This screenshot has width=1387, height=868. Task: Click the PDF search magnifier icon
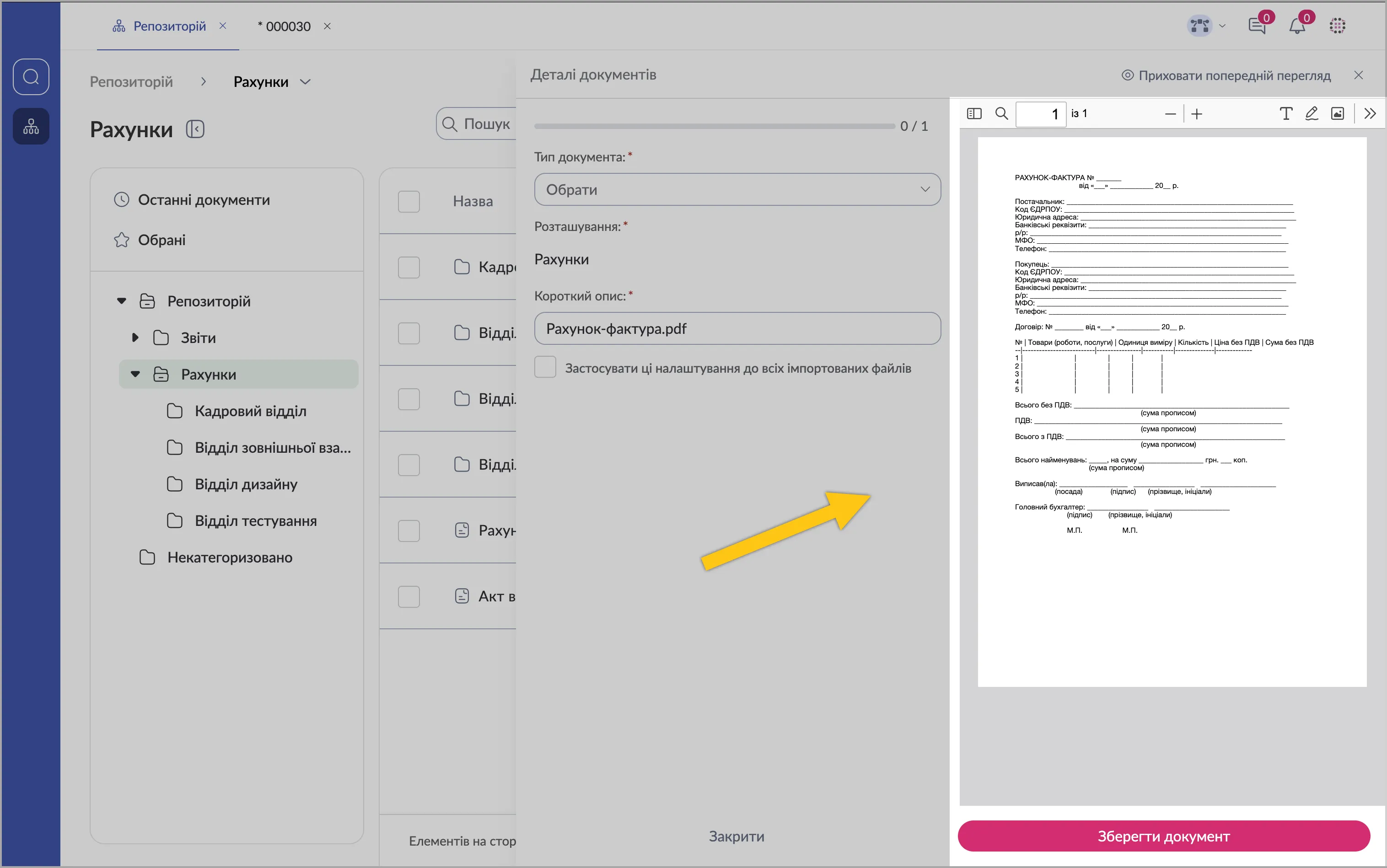[x=1001, y=114]
